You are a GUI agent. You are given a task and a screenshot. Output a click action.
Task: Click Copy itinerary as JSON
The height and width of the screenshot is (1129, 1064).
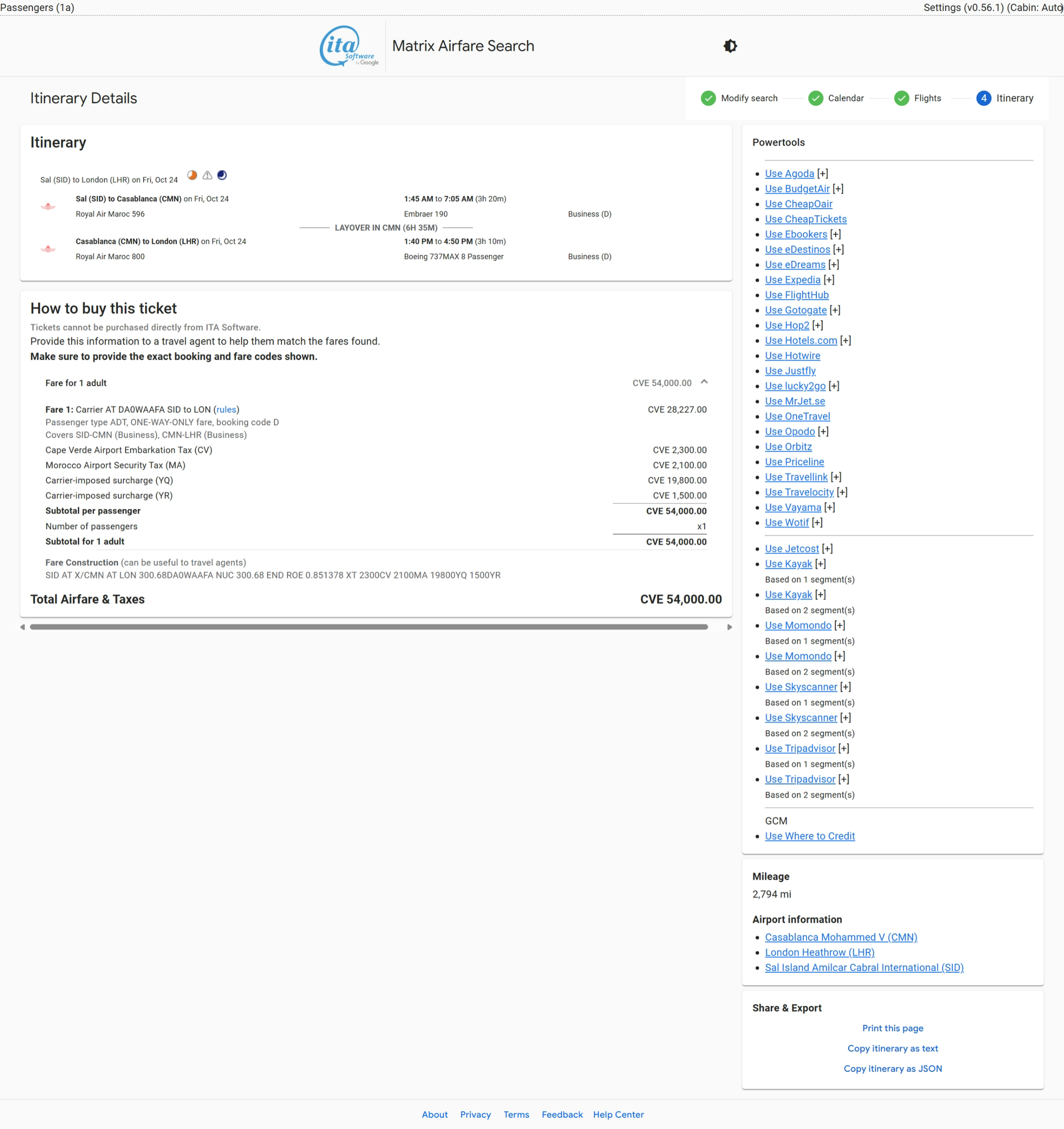pyautogui.click(x=892, y=1068)
